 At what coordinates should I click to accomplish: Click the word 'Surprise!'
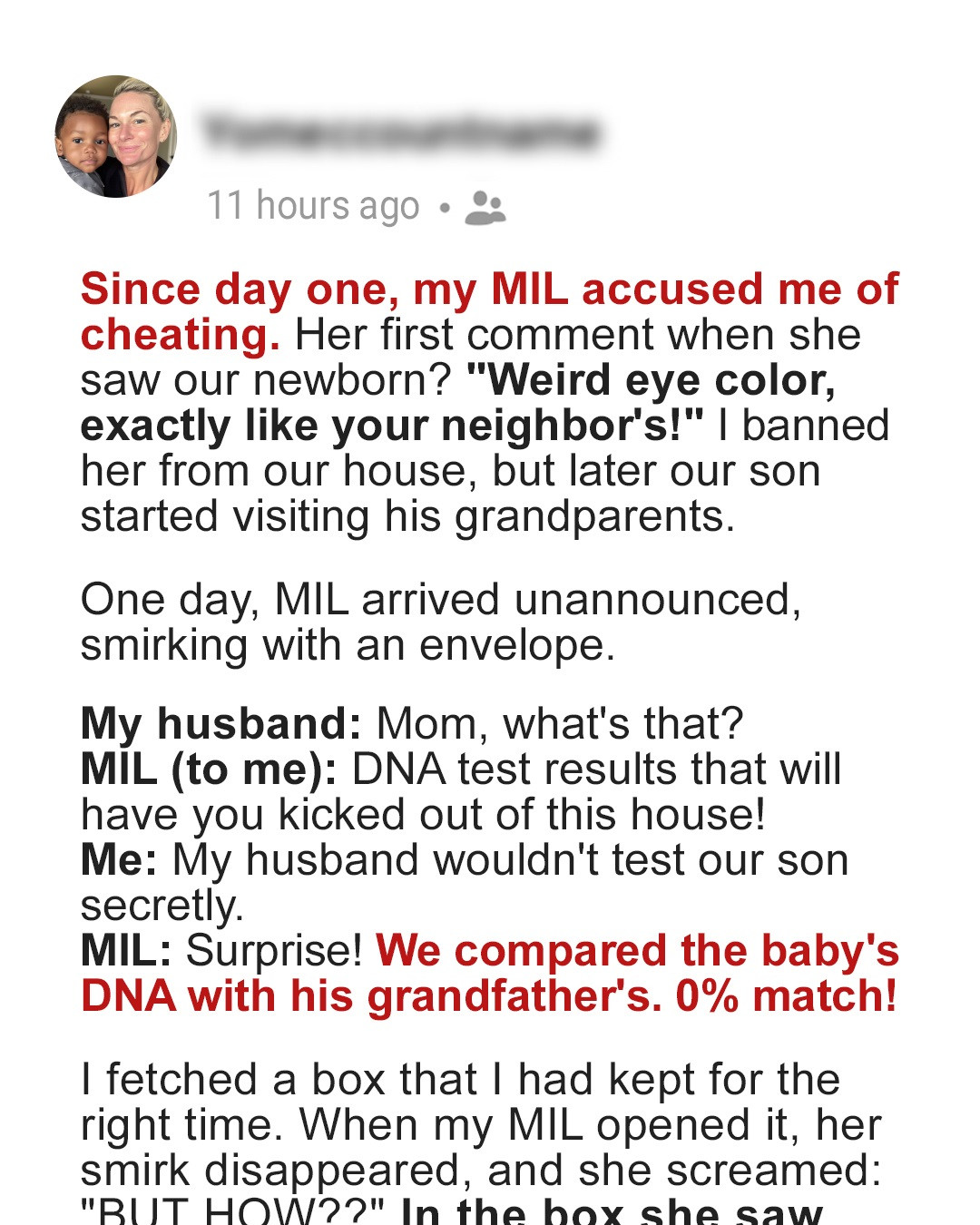[x=274, y=951]
